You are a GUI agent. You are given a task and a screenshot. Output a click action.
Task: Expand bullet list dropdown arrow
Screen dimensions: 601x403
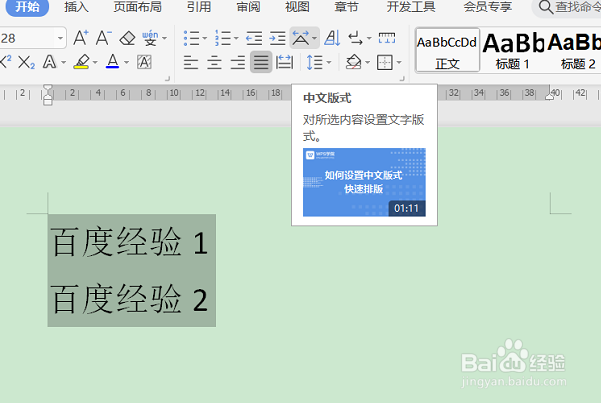click(x=205, y=38)
